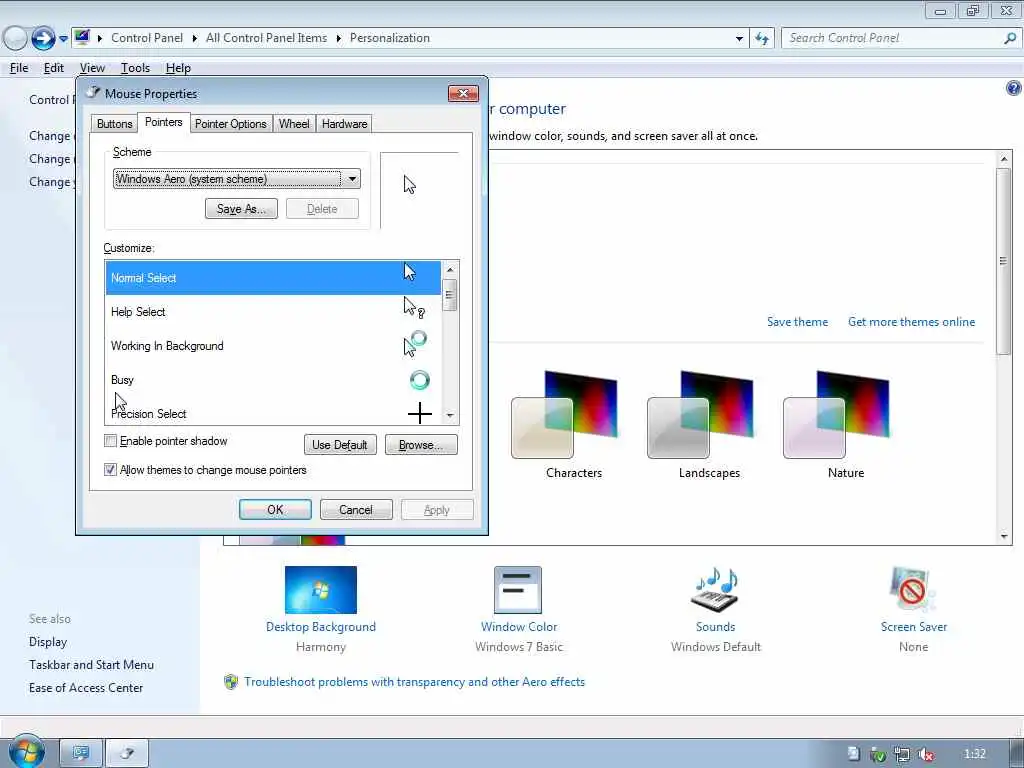Open the Tools menu
This screenshot has height=768, width=1024.
click(135, 68)
